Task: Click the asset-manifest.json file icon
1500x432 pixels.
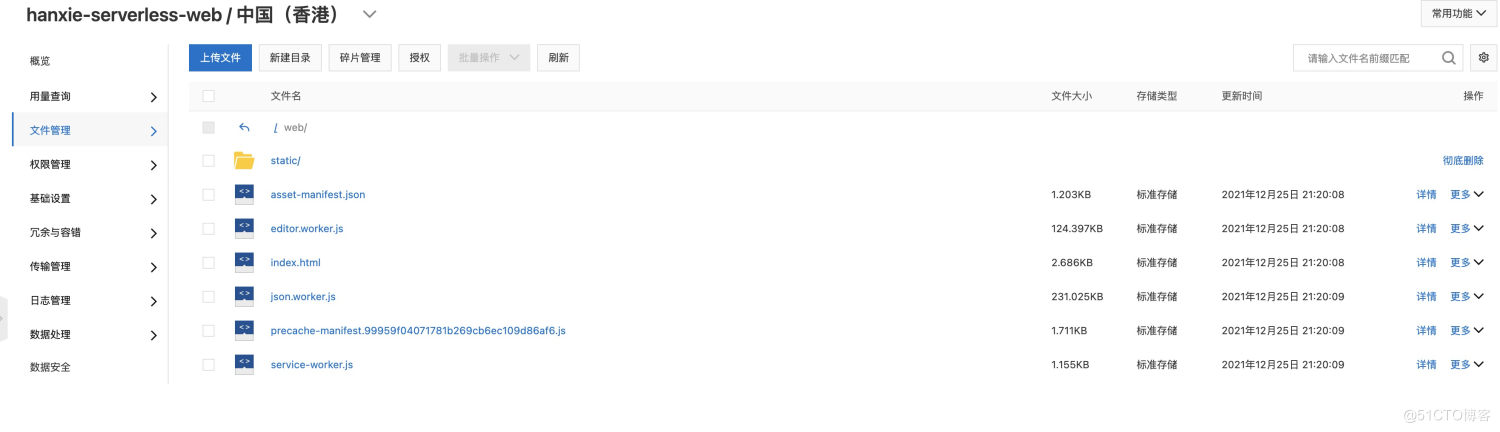Action: coord(244,195)
